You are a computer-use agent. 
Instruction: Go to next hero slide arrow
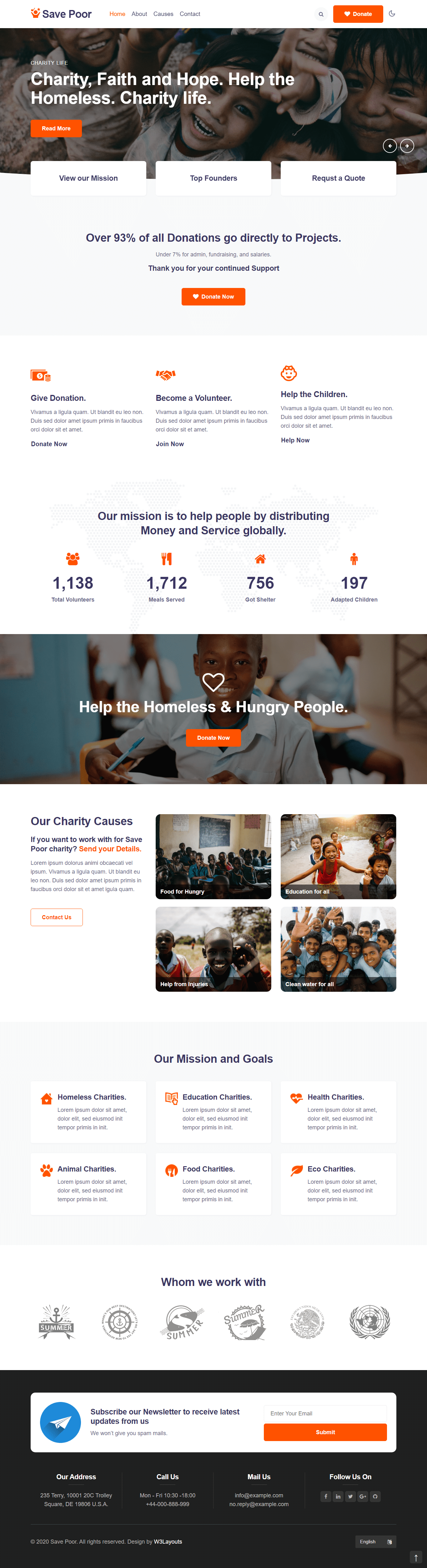tap(407, 146)
